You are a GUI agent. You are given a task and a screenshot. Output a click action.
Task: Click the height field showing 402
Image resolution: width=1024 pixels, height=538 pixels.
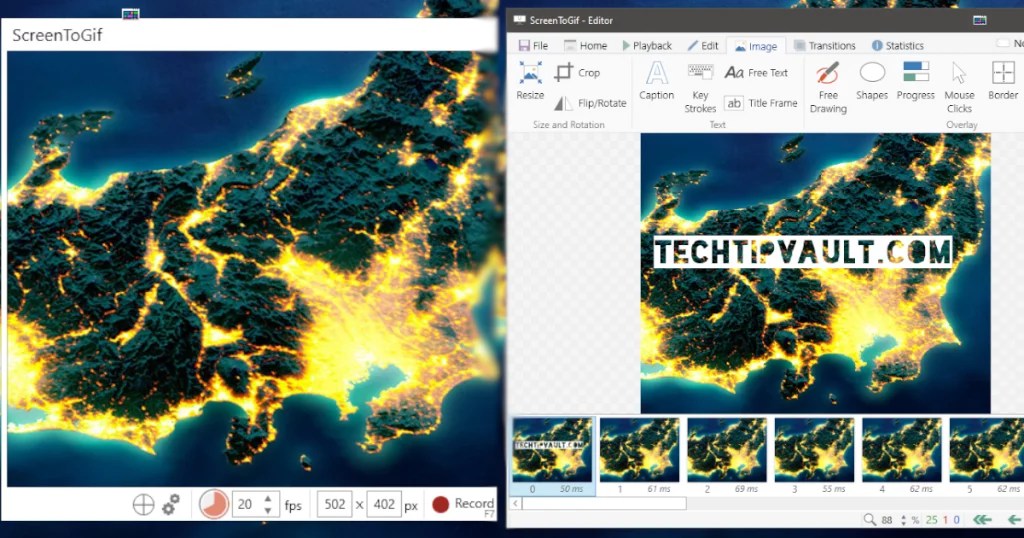coord(384,504)
